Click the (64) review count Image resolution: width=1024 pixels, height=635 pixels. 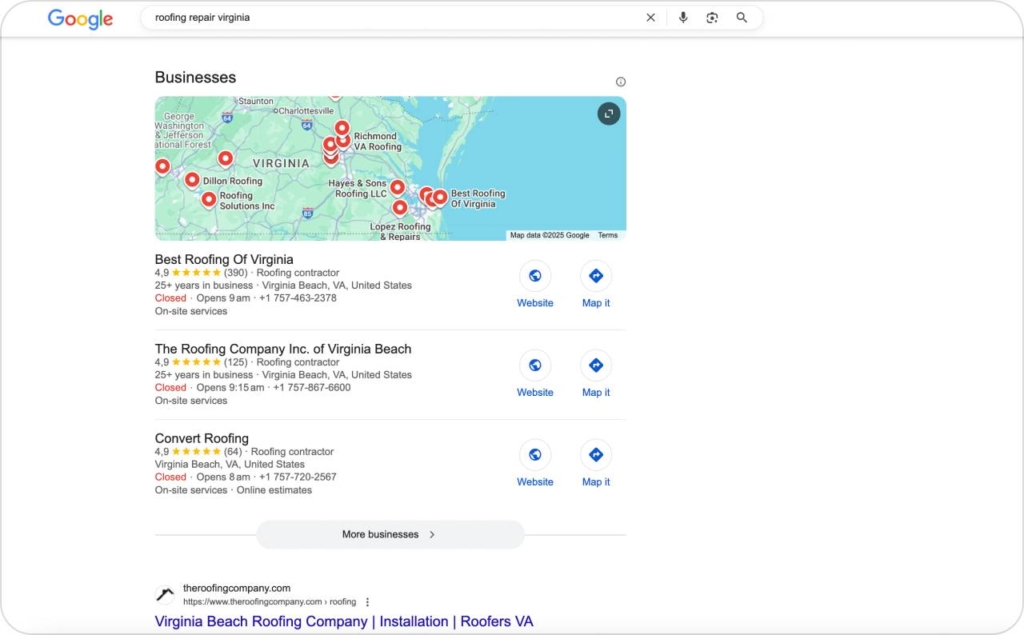pyautogui.click(x=232, y=451)
